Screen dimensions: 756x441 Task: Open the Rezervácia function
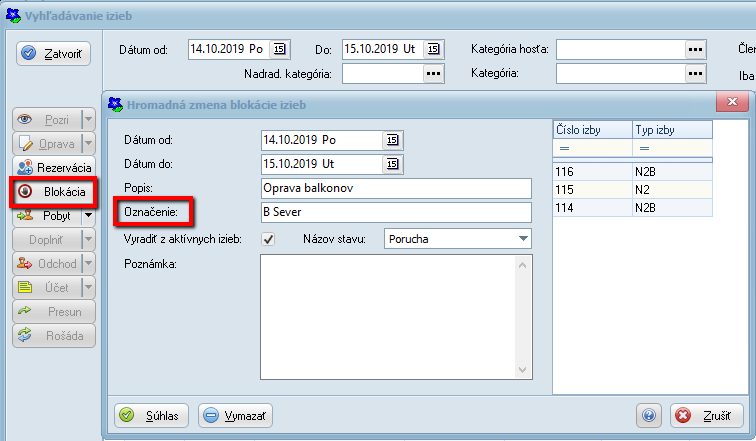tap(55, 168)
